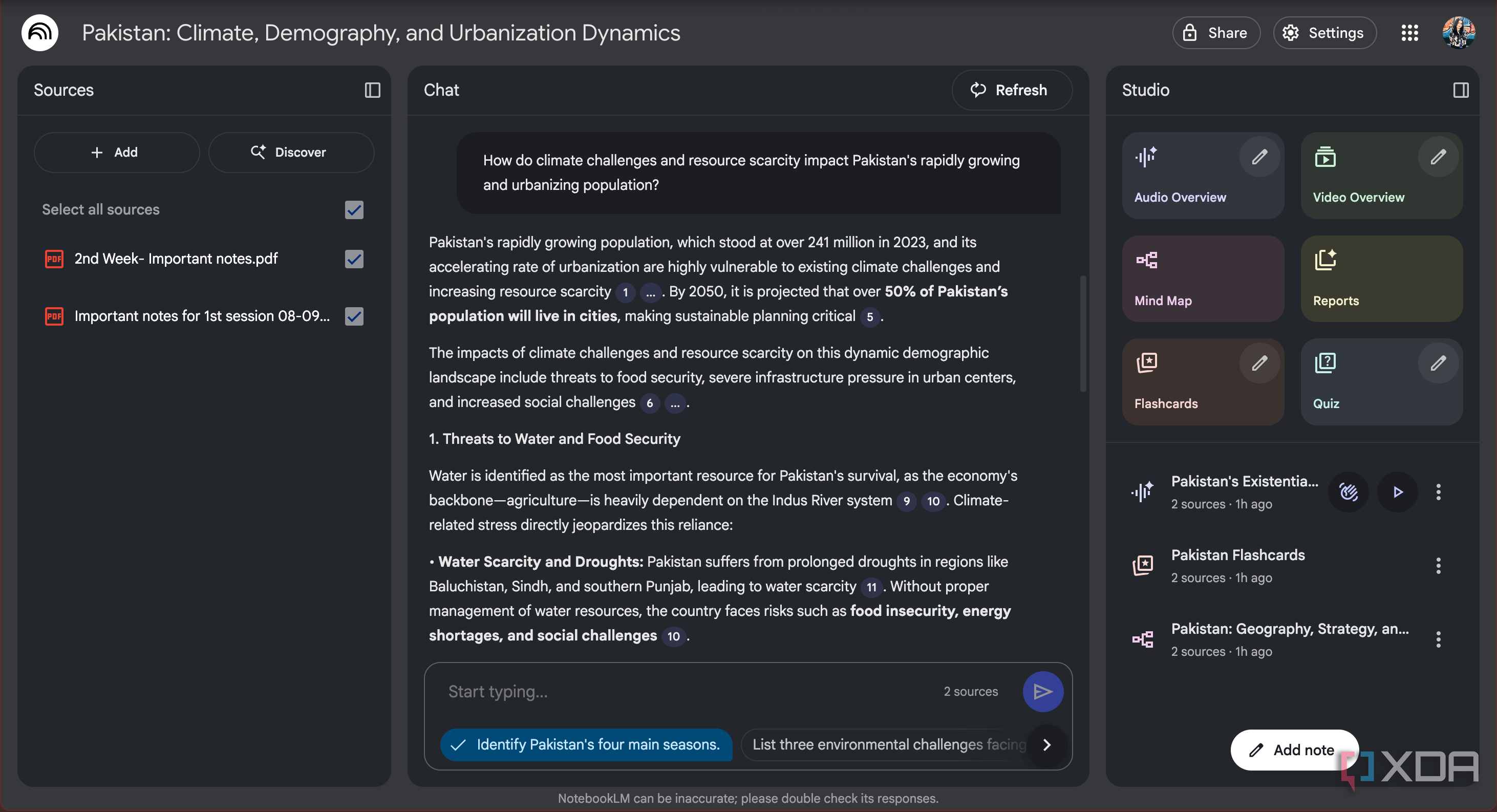Join interactive mode for Pakistan's Existential audio
This screenshot has height=812, width=1497.
(1348, 493)
